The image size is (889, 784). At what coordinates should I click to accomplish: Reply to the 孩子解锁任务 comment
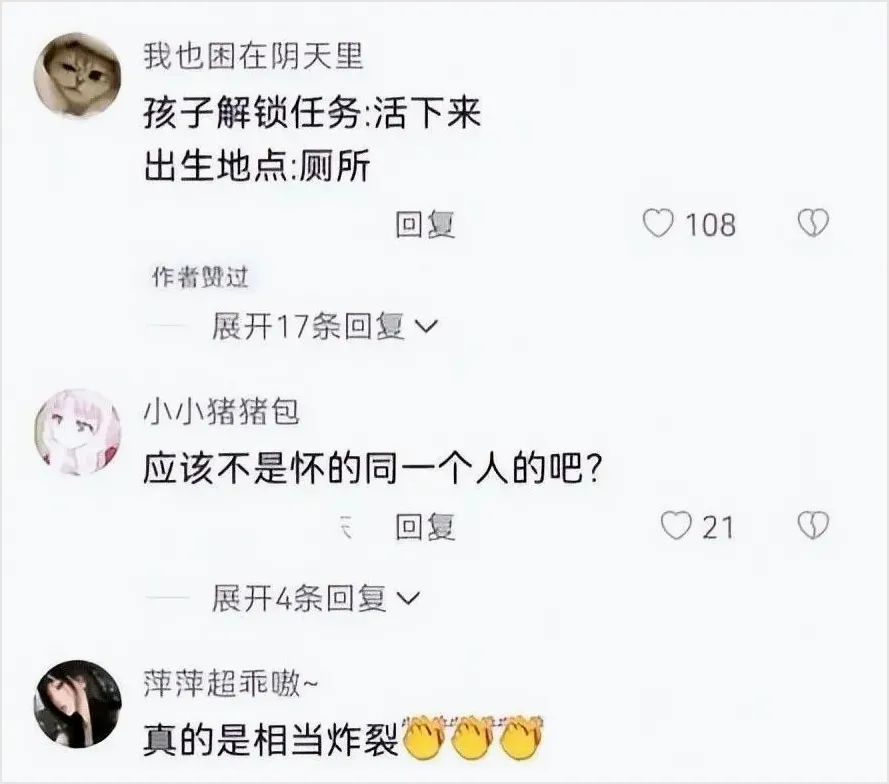click(425, 224)
